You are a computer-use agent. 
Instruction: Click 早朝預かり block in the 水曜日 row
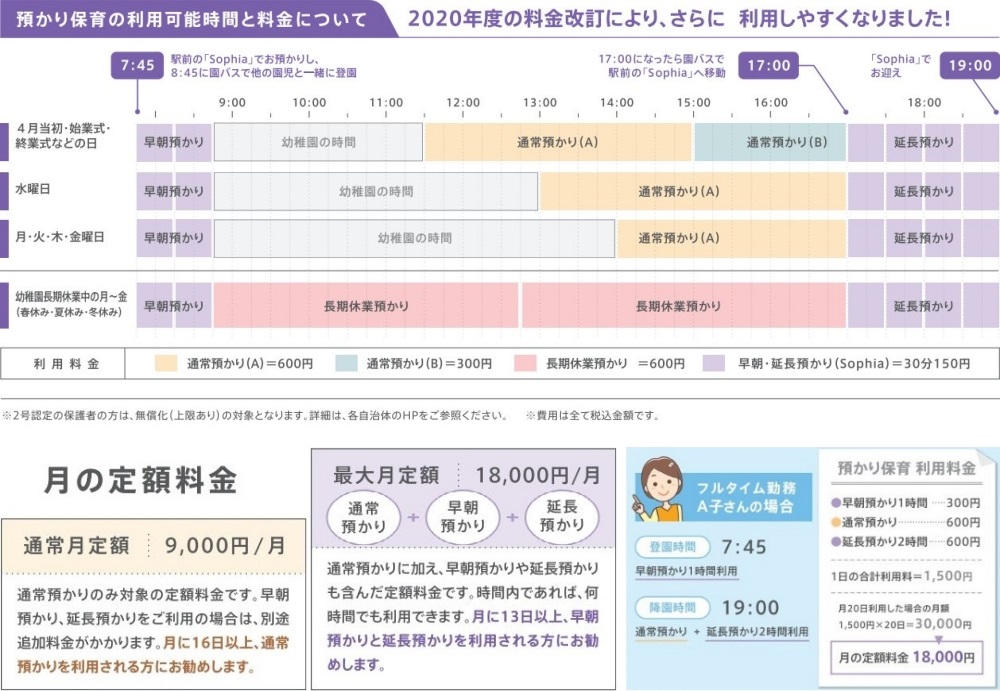(x=173, y=191)
